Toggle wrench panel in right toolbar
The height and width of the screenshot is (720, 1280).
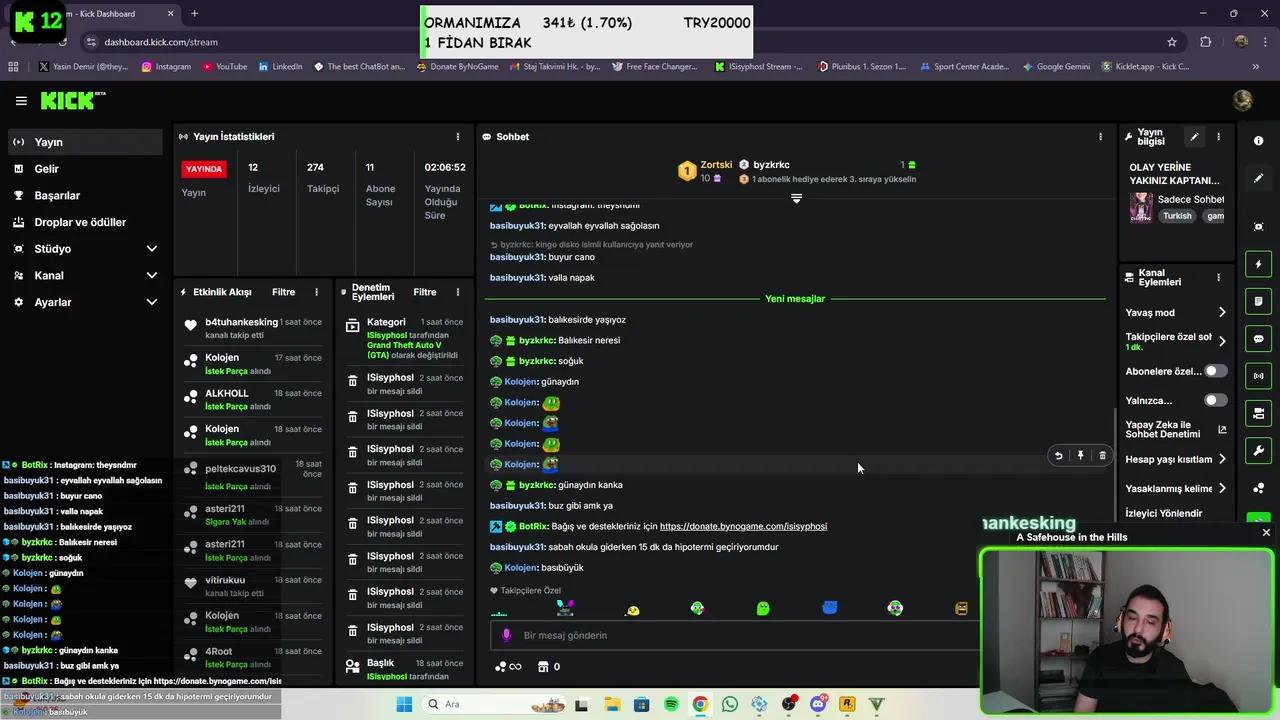click(x=1258, y=450)
